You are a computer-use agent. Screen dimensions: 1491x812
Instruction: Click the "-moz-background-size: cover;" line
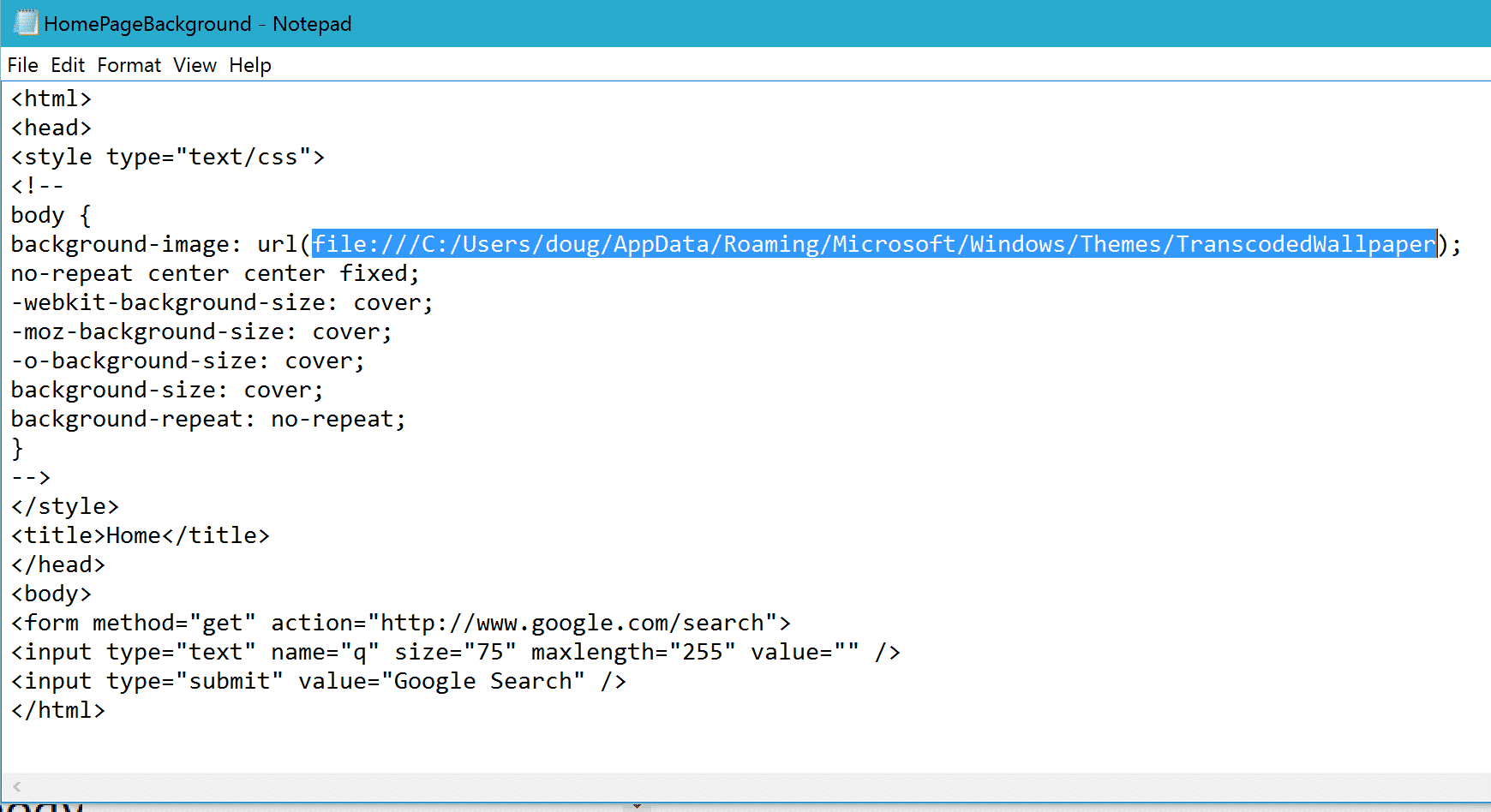coord(201,331)
